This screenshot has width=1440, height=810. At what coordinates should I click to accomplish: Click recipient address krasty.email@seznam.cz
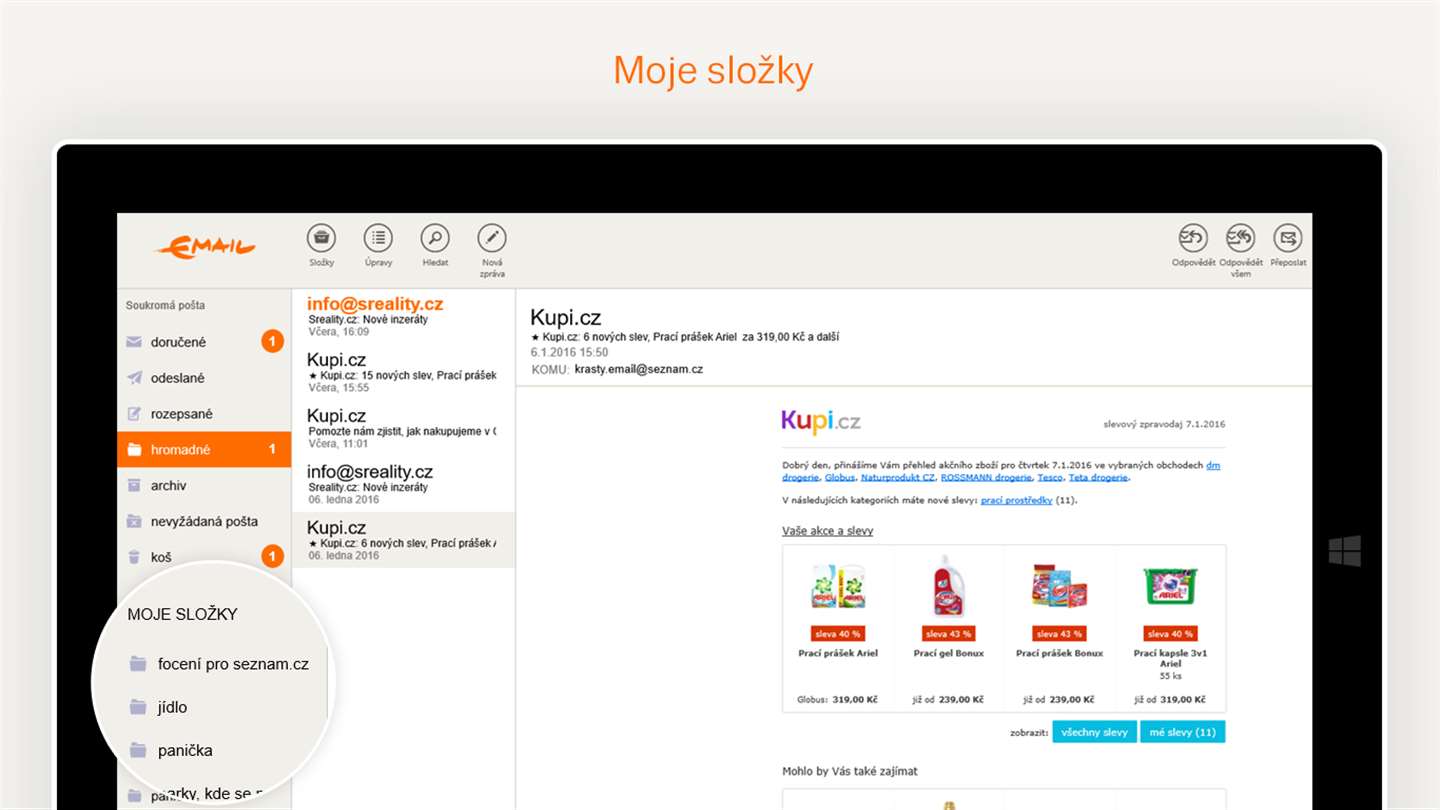[x=639, y=369]
